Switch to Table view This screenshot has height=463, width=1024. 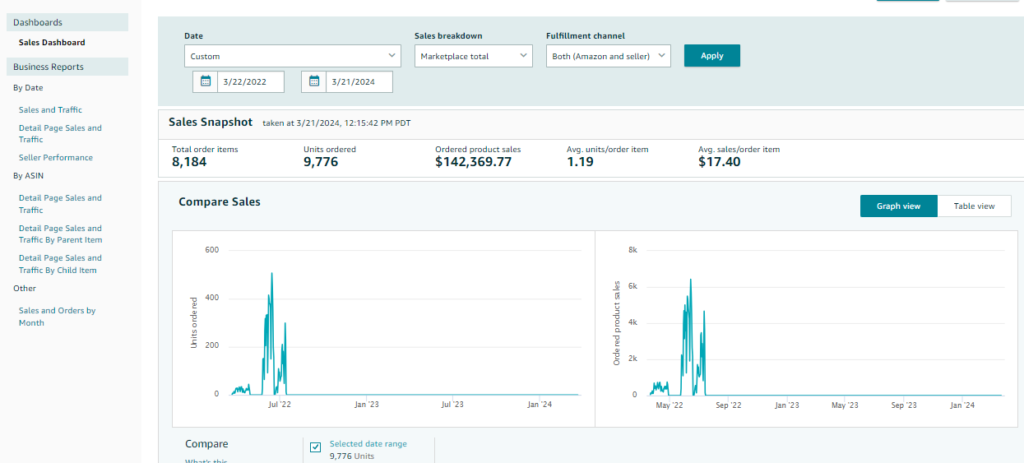(974, 206)
